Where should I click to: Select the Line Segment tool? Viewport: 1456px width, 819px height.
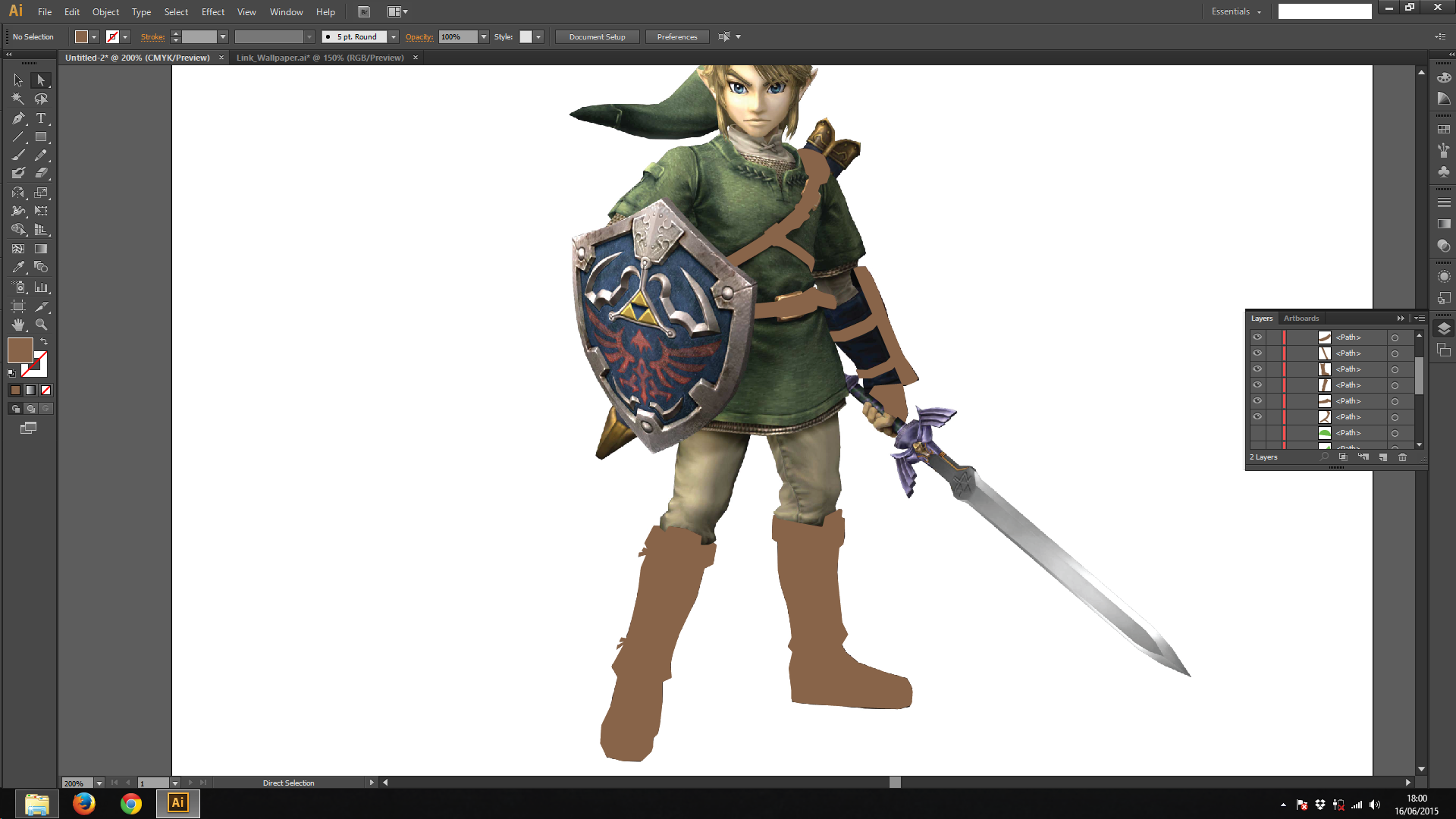click(18, 137)
